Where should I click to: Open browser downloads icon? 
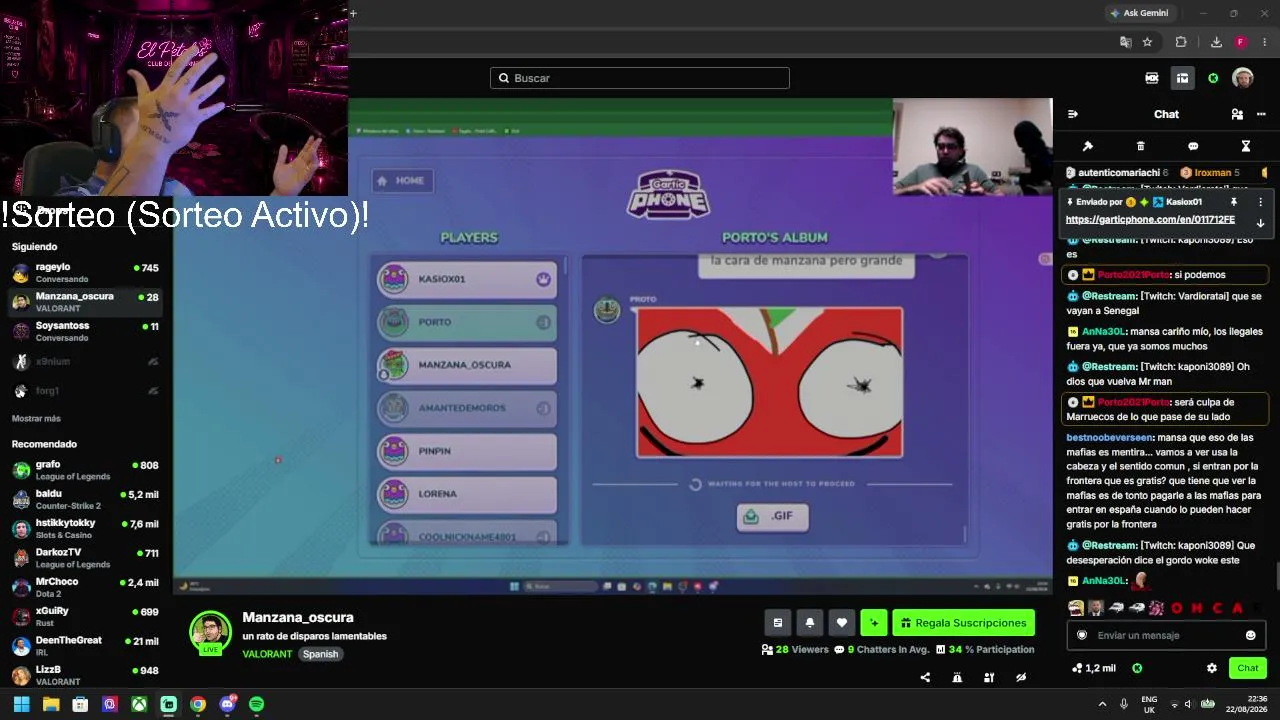pos(1216,42)
